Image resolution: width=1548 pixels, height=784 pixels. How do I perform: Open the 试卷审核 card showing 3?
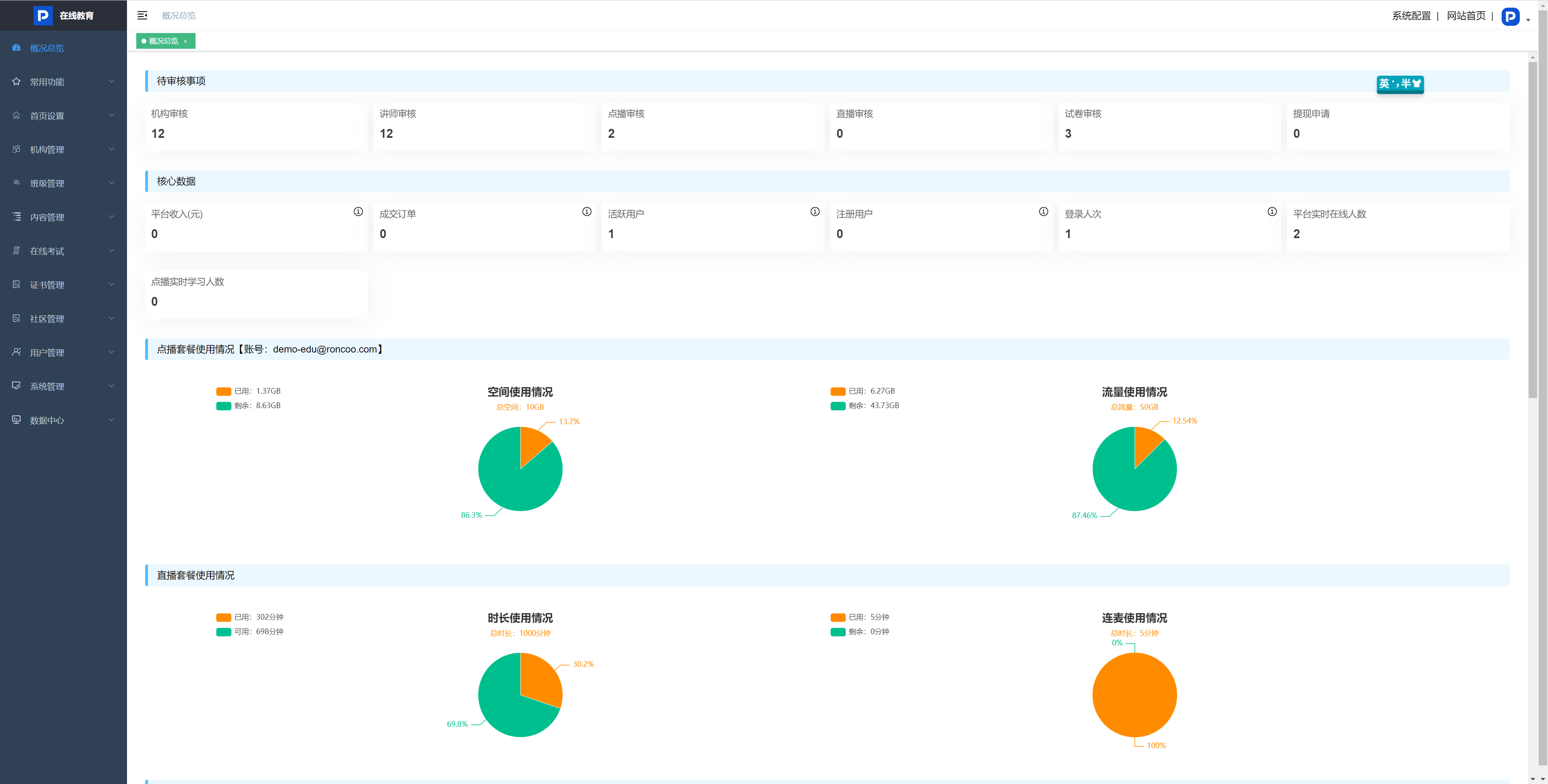click(1169, 126)
